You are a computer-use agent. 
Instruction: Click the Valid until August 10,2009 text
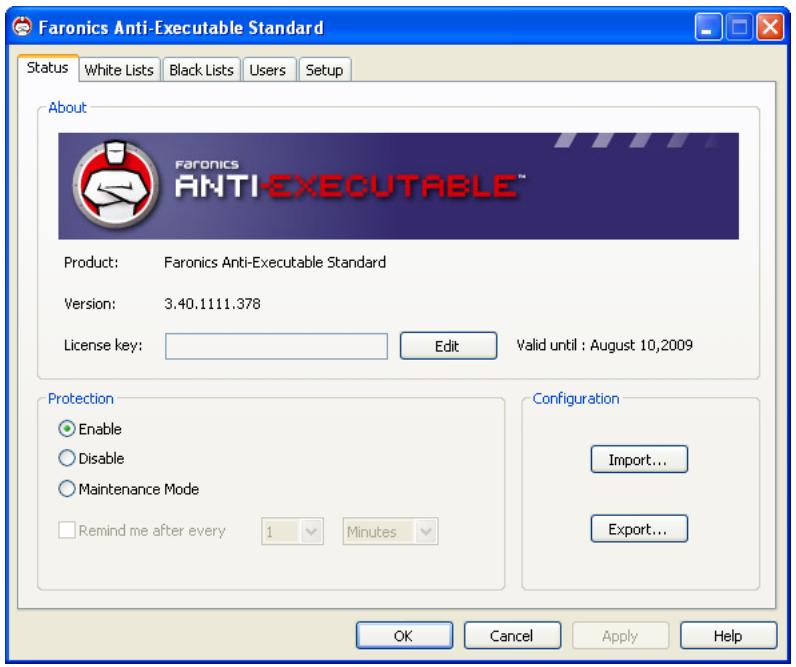(605, 345)
